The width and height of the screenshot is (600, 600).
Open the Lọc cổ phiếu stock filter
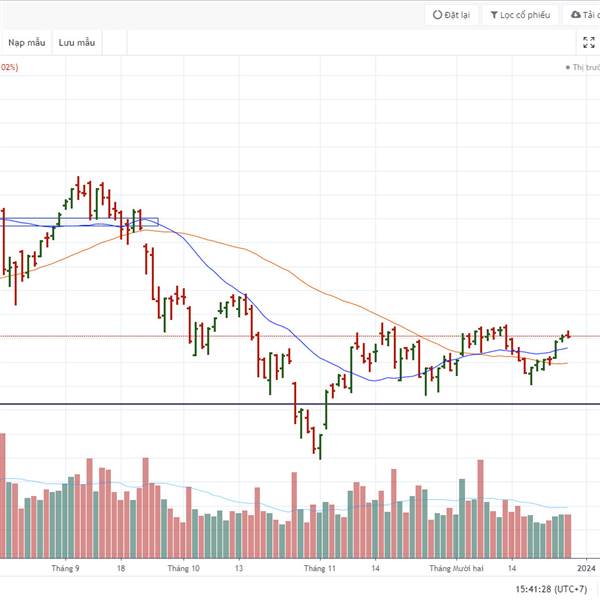click(x=520, y=15)
